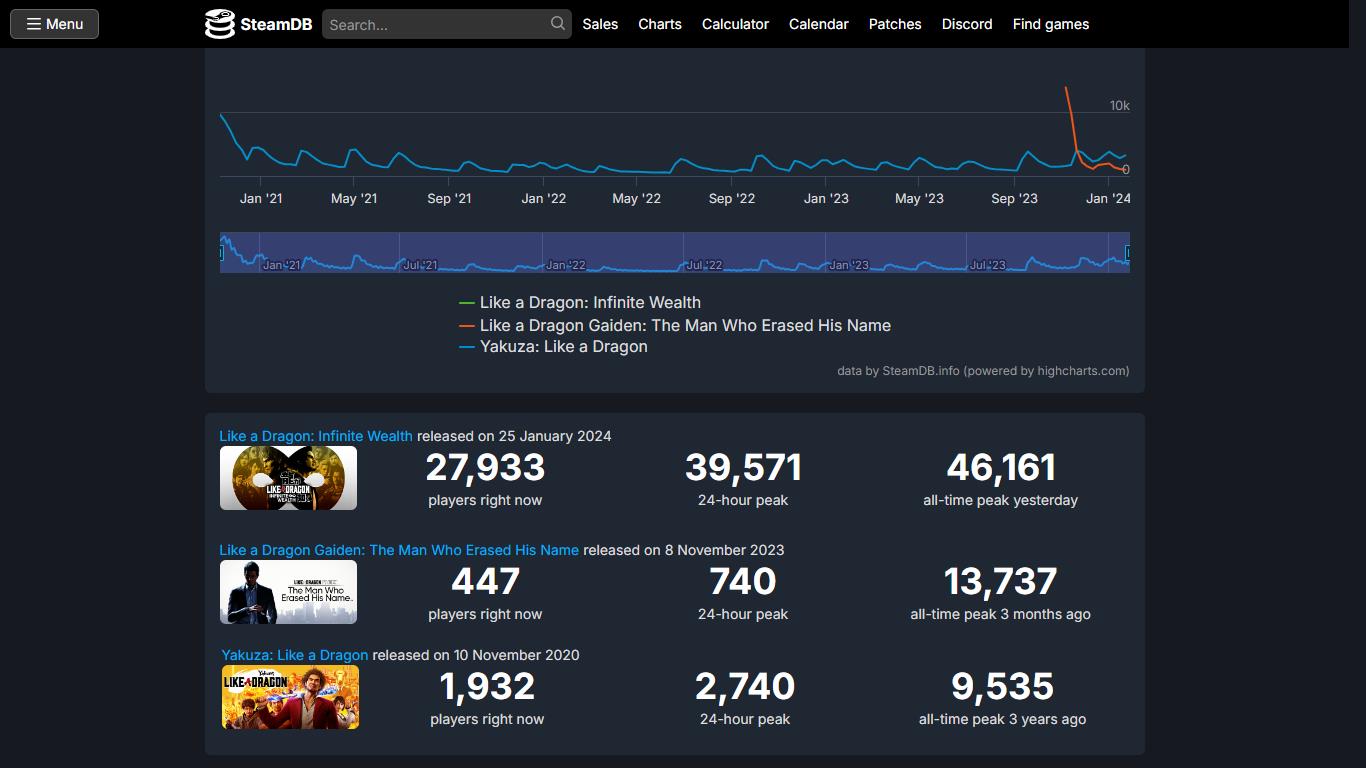This screenshot has height=768, width=1366.
Task: Toggle Like a Dragon Gaiden legend series
Action: coord(684,325)
